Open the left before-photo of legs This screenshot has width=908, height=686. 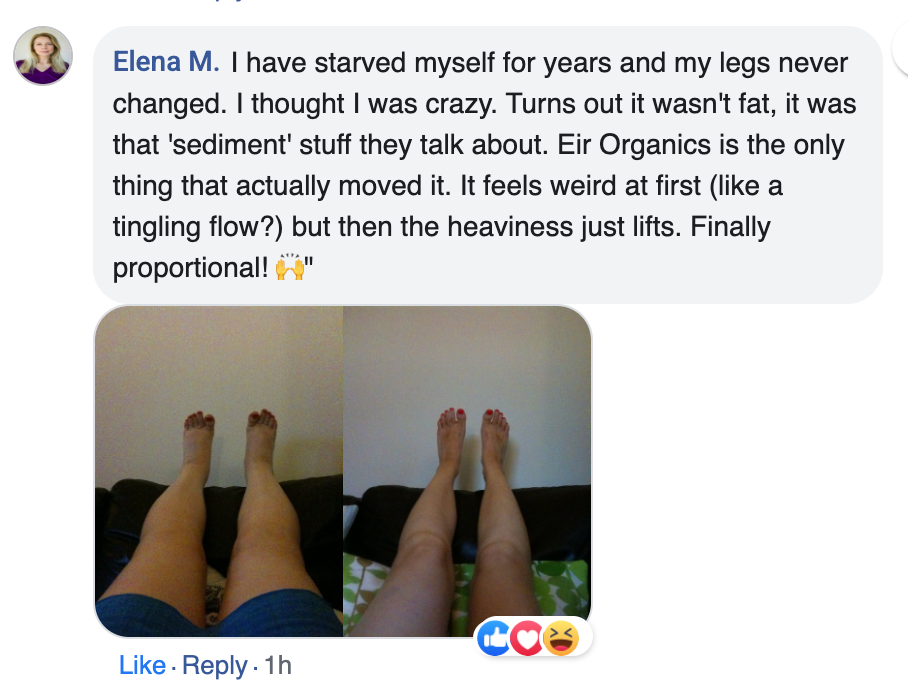[219, 471]
